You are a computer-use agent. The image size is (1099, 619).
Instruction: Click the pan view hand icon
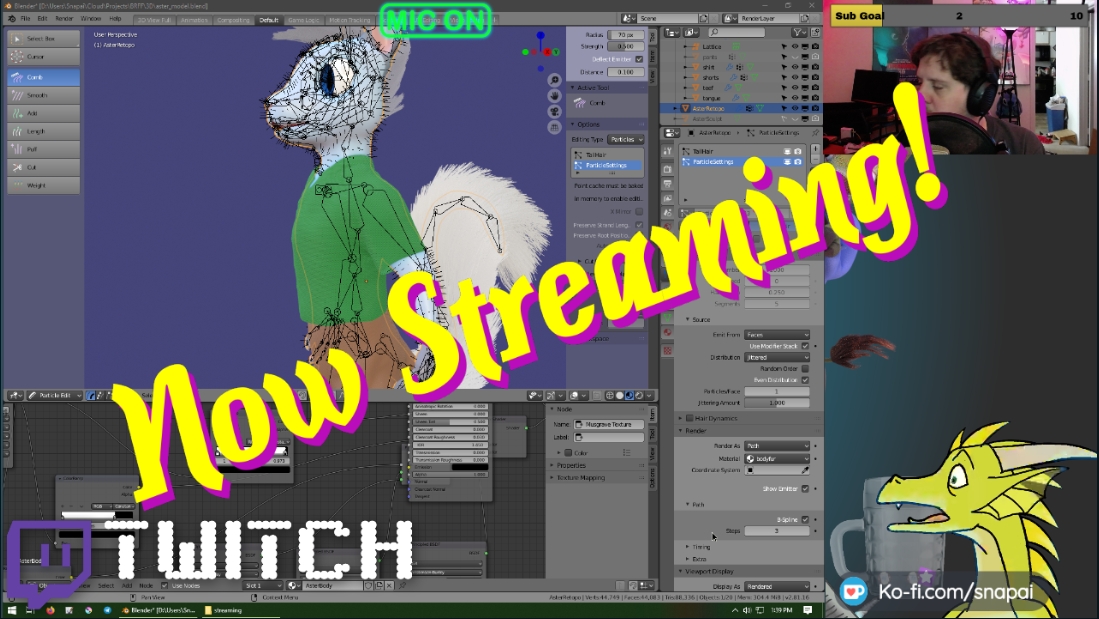coord(554,96)
